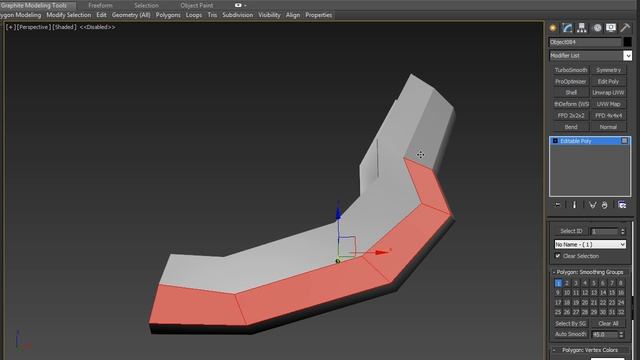
Task: Add the Edit Poly modifier
Action: pyautogui.click(x=608, y=82)
